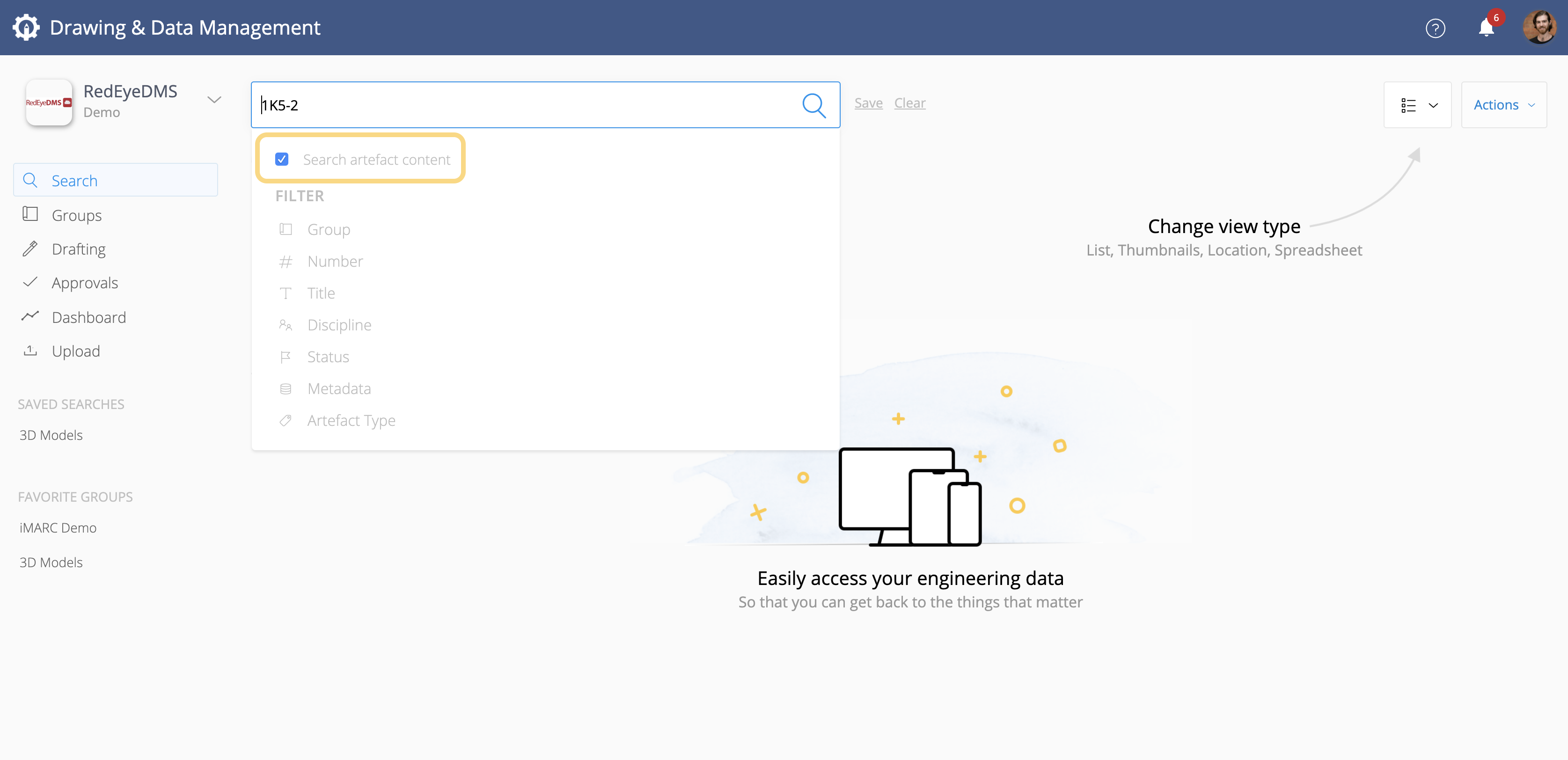Click the Artefact Type tag icon
The image size is (1568, 760).
click(x=286, y=420)
